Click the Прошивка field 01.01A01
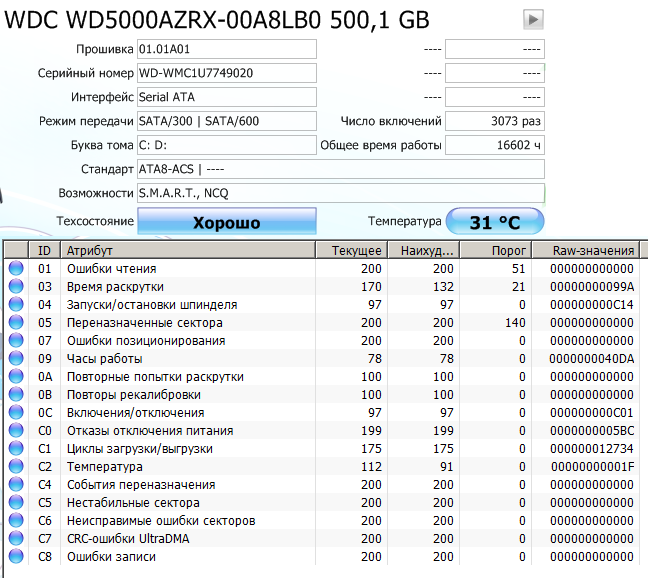 pos(227,49)
